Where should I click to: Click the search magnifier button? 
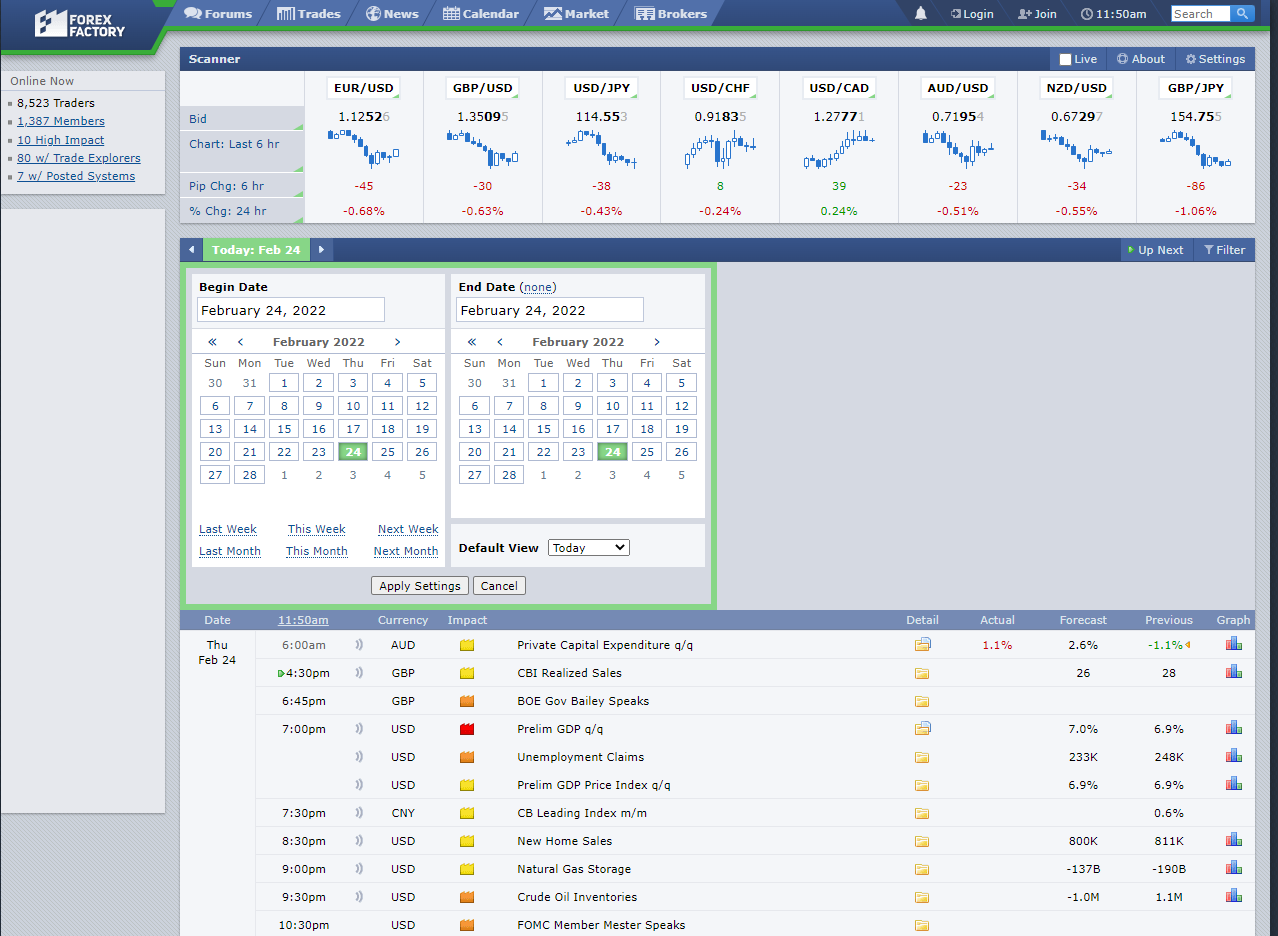tap(1242, 14)
